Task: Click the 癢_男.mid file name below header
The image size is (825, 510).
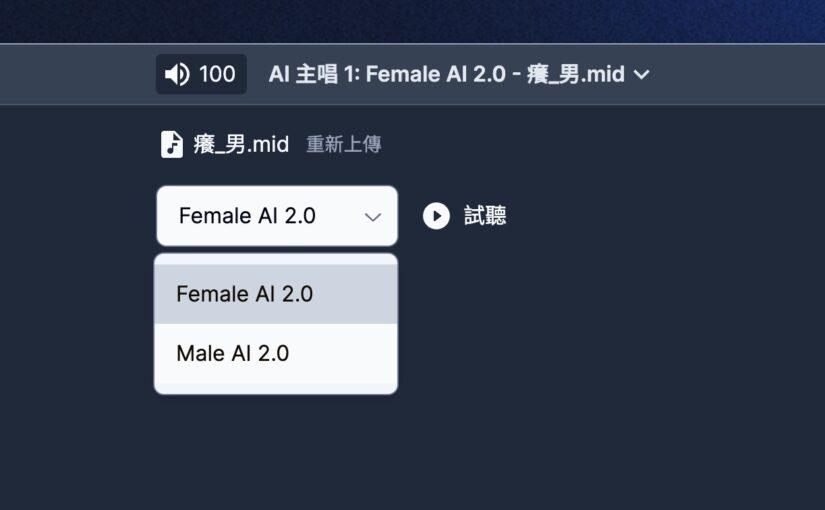Action: click(x=241, y=145)
